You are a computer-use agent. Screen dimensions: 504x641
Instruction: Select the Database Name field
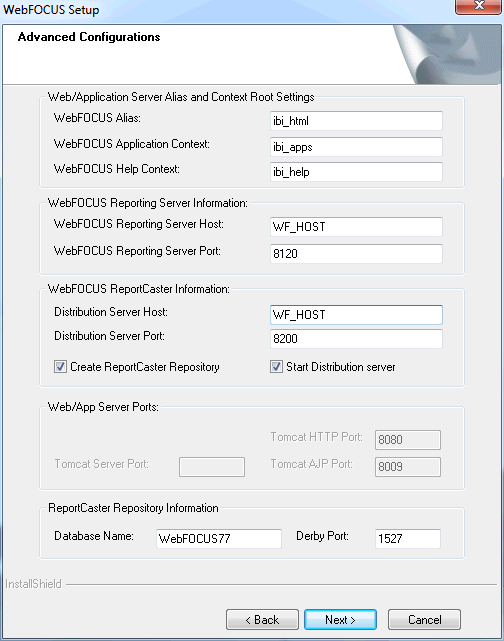pyautogui.click(x=219, y=538)
